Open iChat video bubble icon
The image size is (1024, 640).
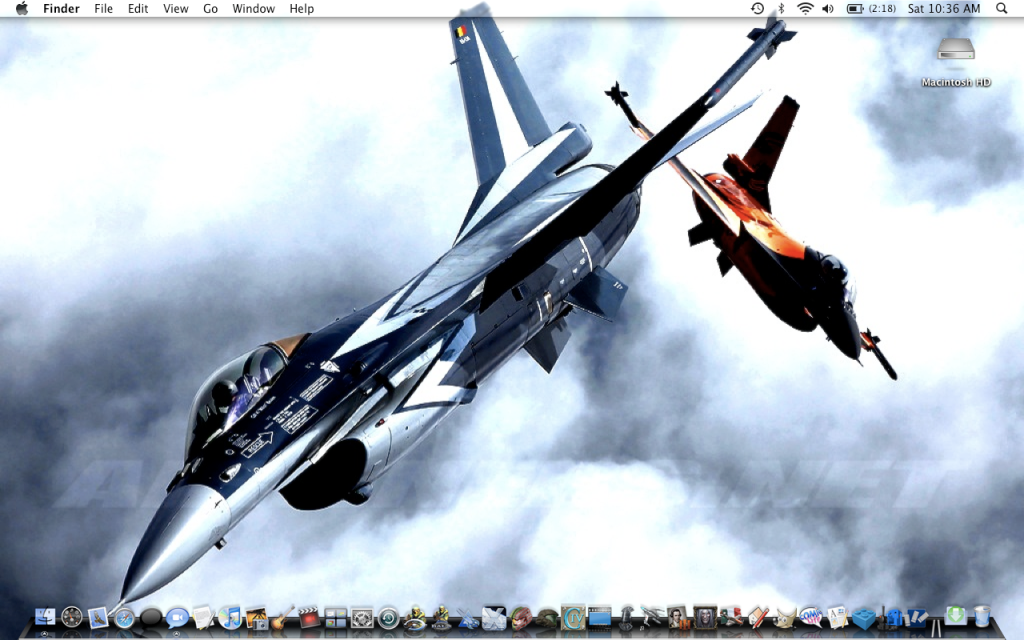[x=177, y=617]
